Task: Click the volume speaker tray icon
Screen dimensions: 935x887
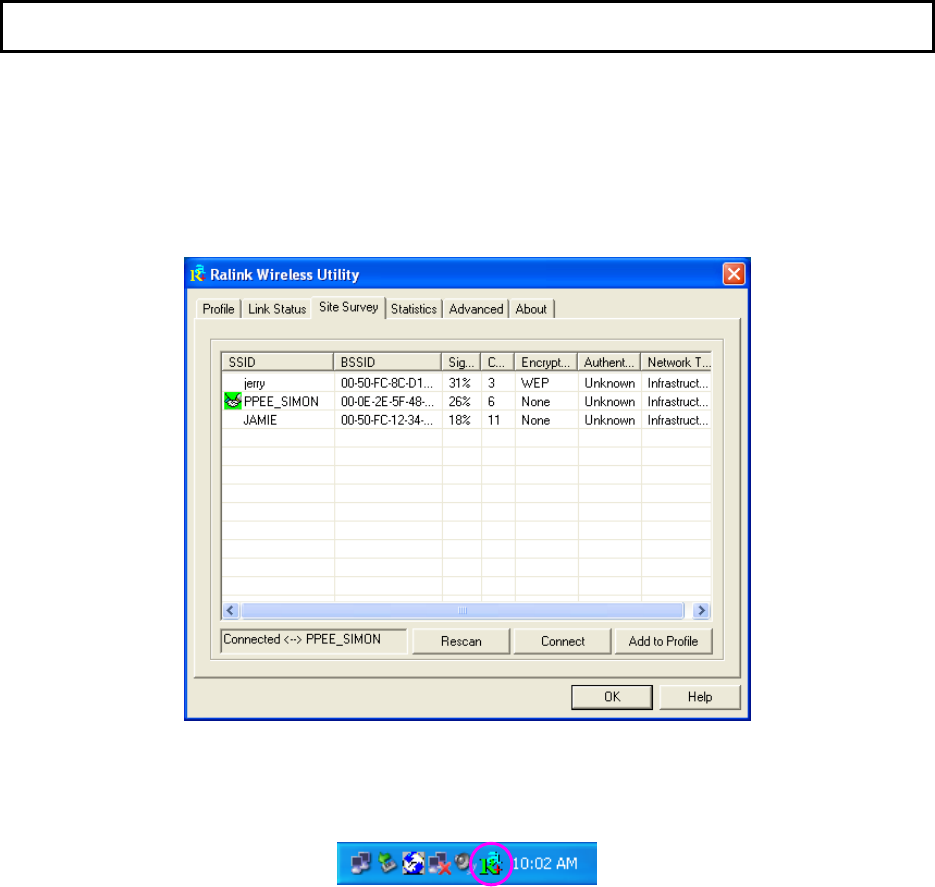Action: click(x=463, y=862)
